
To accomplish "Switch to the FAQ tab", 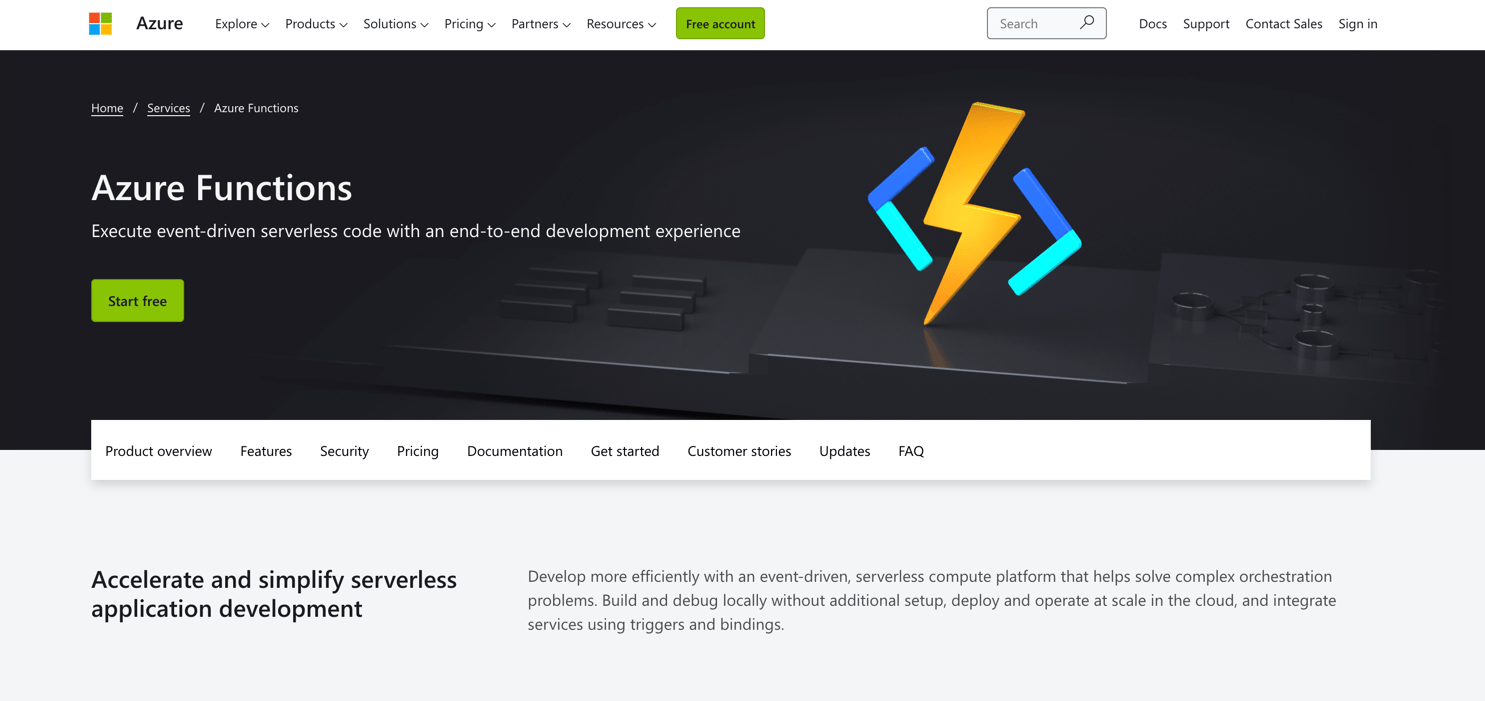I will point(910,451).
